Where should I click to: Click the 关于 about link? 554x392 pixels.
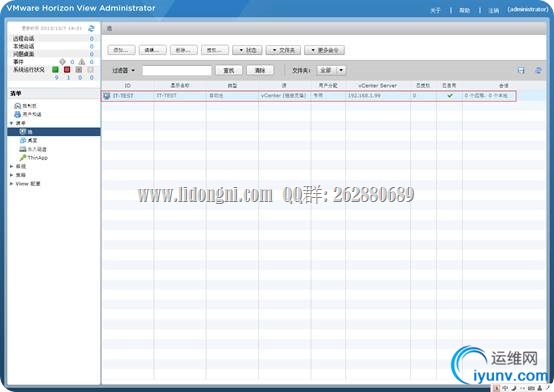click(435, 10)
